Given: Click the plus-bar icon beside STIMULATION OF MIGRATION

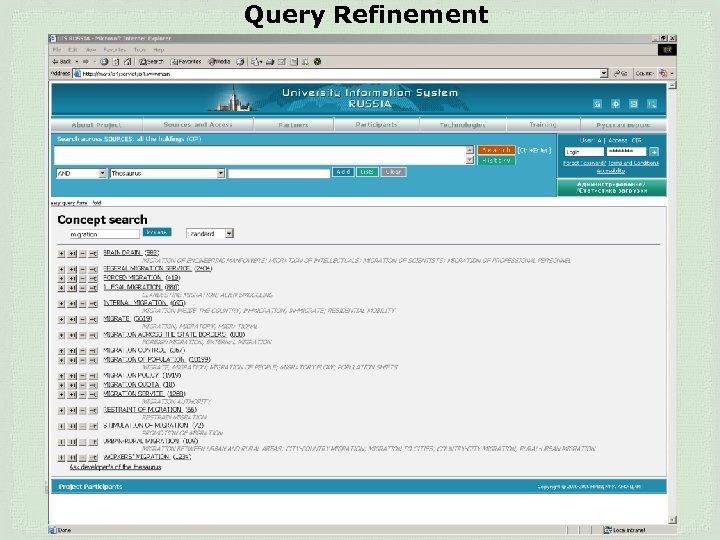Looking at the screenshot, I should (x=72, y=427).
